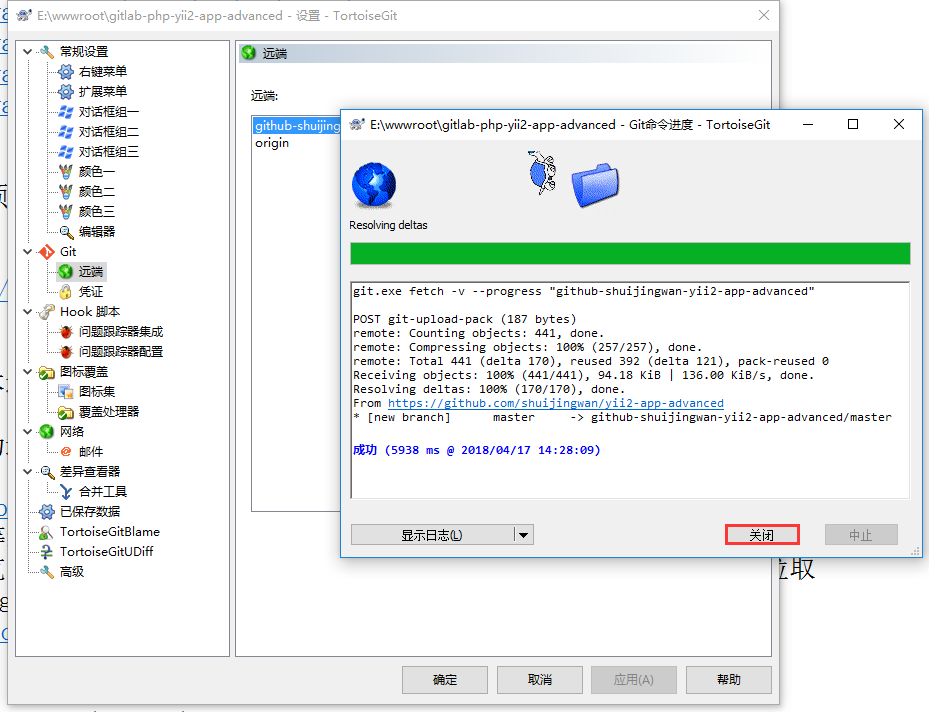Image resolution: width=929 pixels, height=712 pixels.
Task: Click the red Git diamond icon
Action: coord(46,252)
